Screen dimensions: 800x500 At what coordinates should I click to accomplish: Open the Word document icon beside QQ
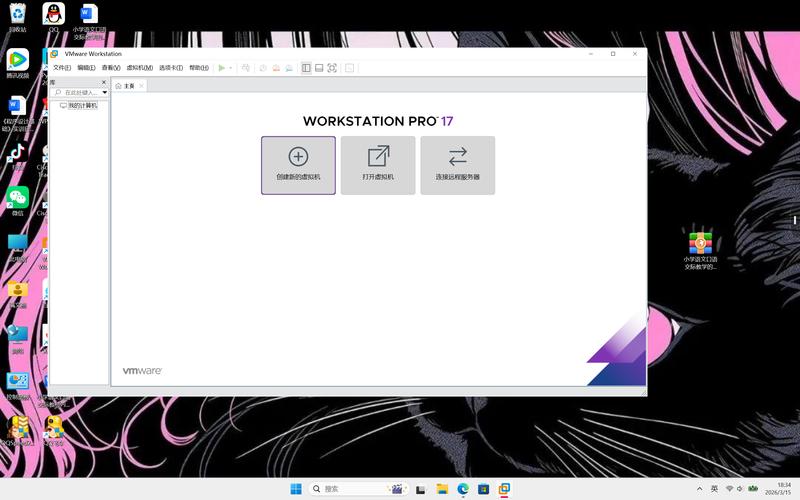[x=89, y=21]
